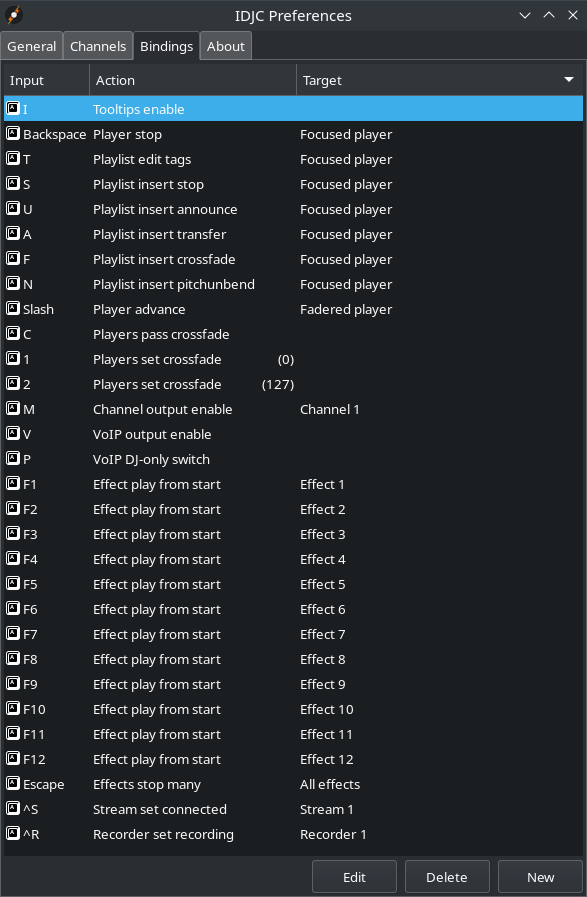Sort bindings by the Input column header
The width and height of the screenshot is (587, 897).
click(46, 80)
